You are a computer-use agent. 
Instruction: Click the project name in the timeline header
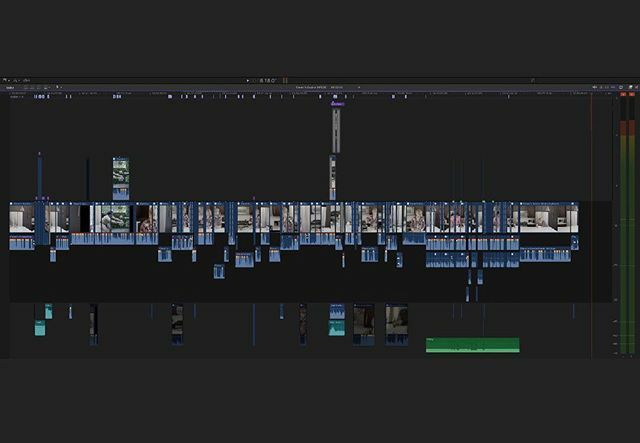coord(311,87)
